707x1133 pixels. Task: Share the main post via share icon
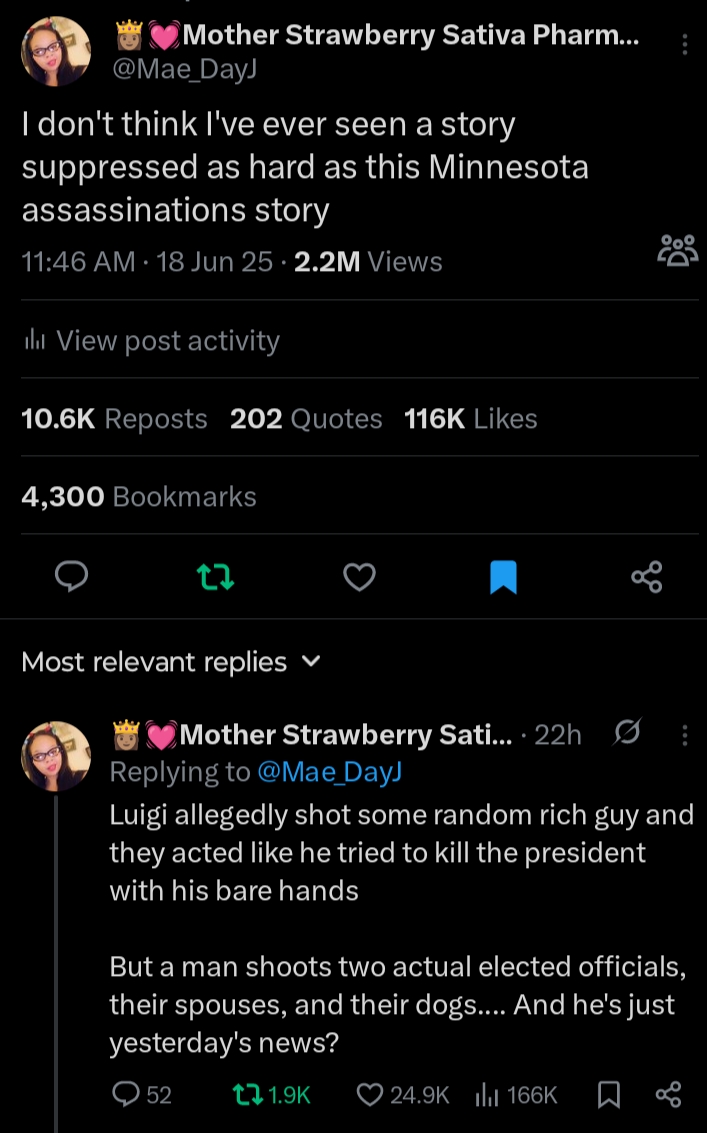tap(647, 576)
